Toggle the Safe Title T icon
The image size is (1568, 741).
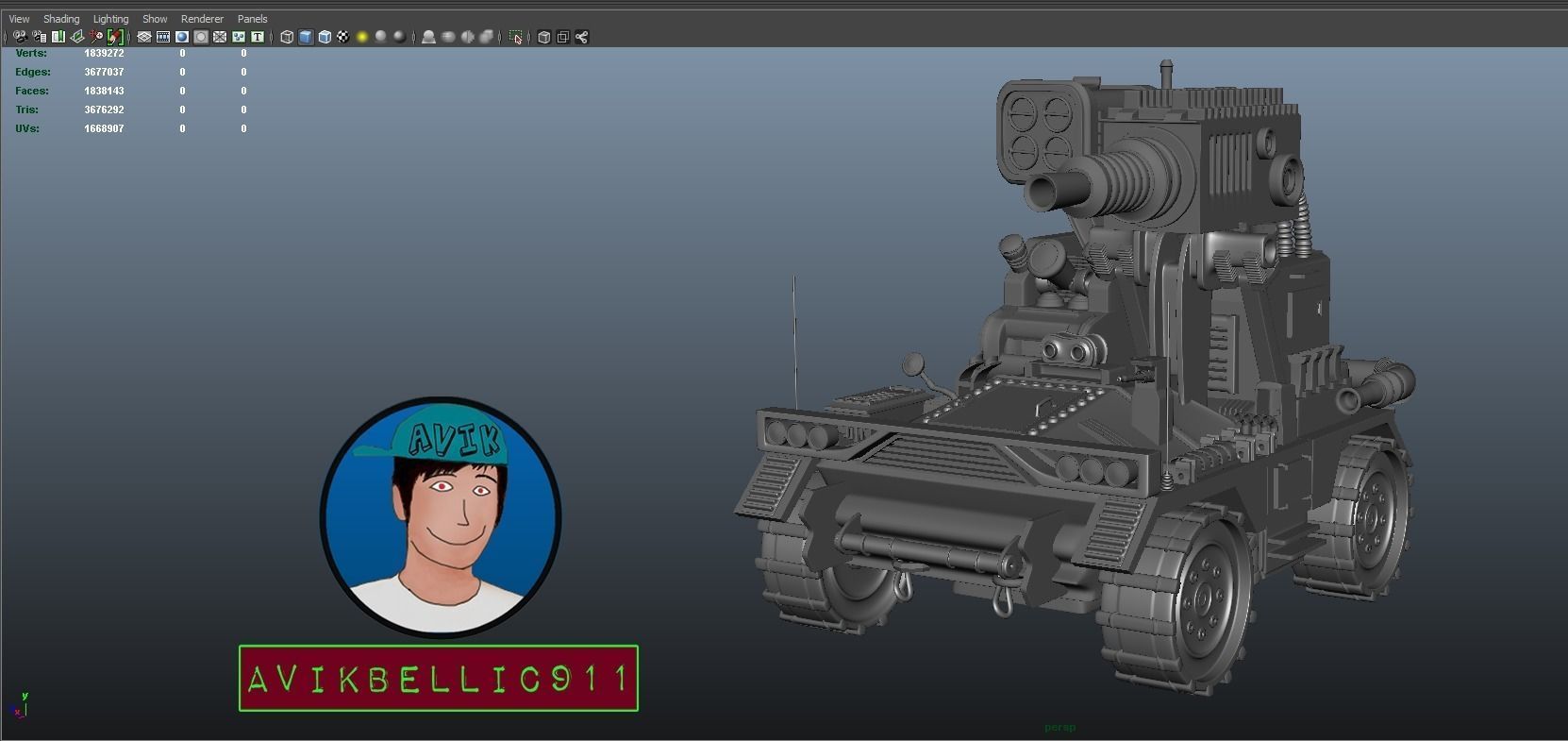click(x=258, y=37)
